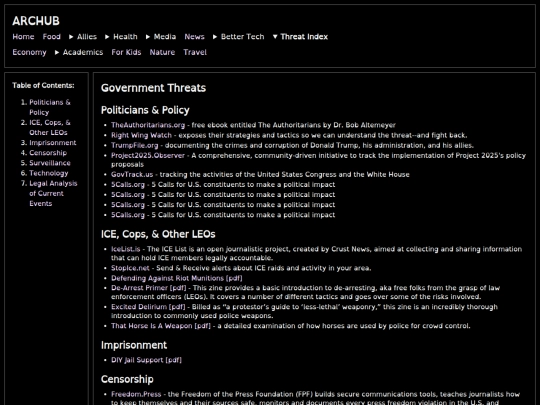Go to the Food page
This screenshot has height=405, width=540.
point(52,37)
